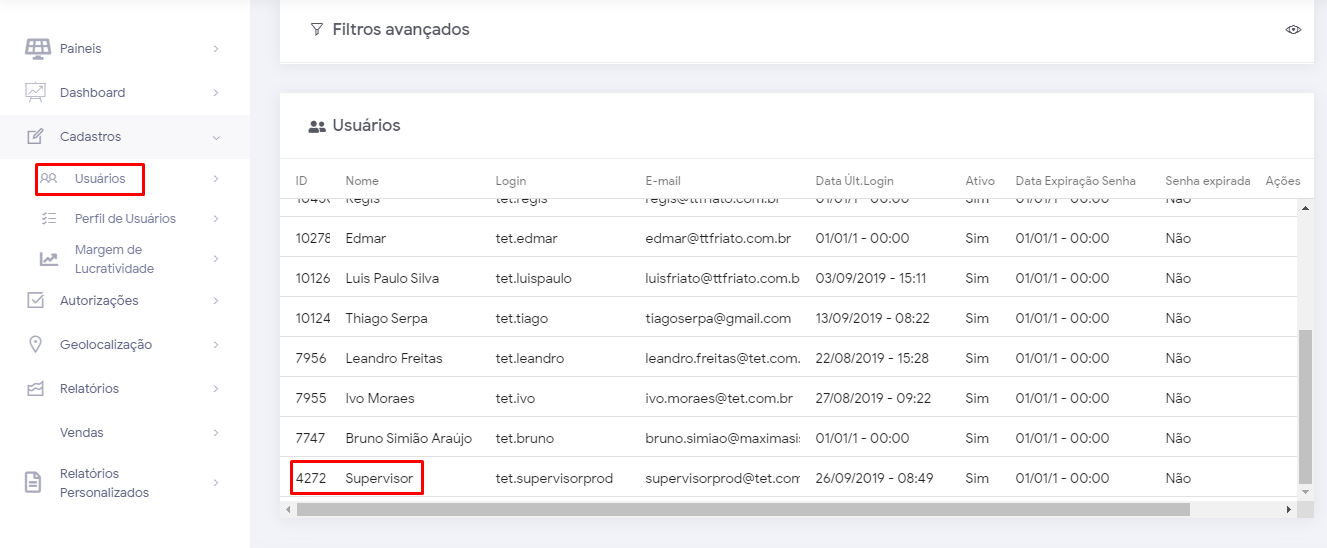Screen dimensions: 1327x548
Task: Open the Filtros avançados section header
Action: click(400, 30)
